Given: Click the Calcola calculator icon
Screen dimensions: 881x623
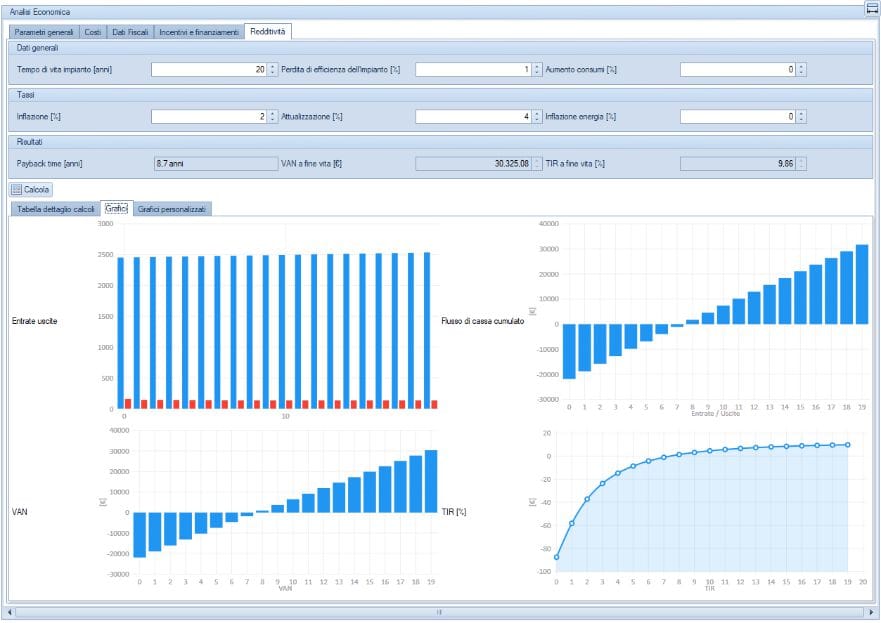Looking at the screenshot, I should click(x=17, y=189).
